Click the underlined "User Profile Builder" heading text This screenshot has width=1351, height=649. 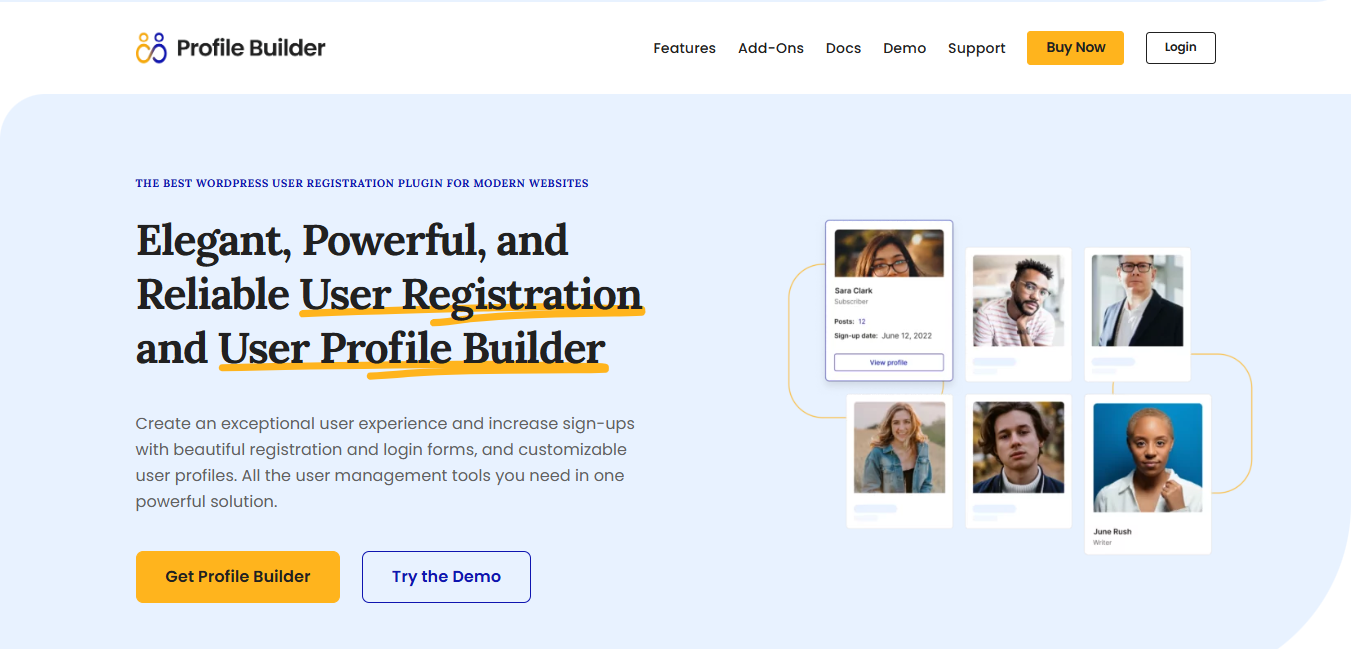click(412, 349)
